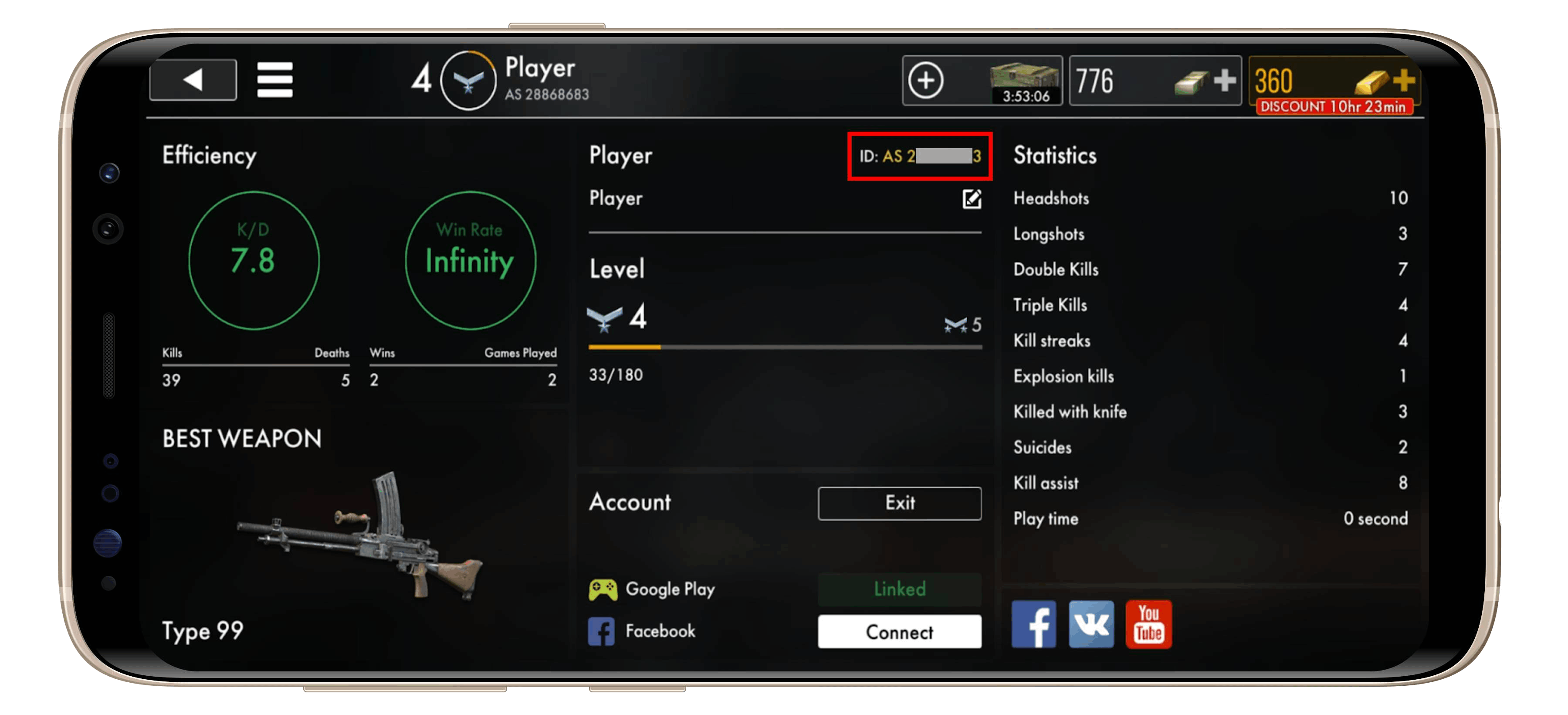Open the Facebook social page icon

pos(1033,624)
